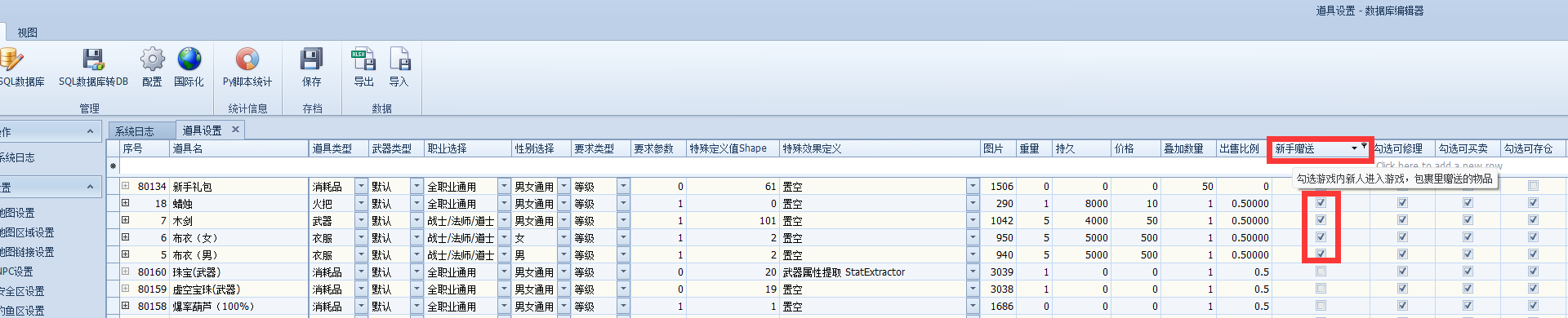
Task: Expand row 80134 新手礼包 details
Action: pyautogui.click(x=125, y=186)
